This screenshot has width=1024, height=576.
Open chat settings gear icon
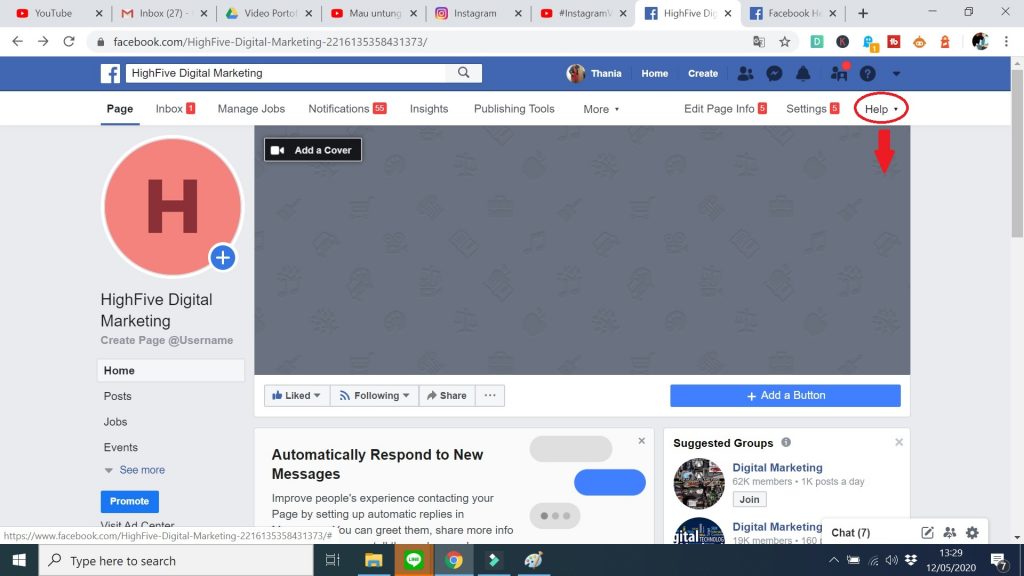(x=972, y=533)
